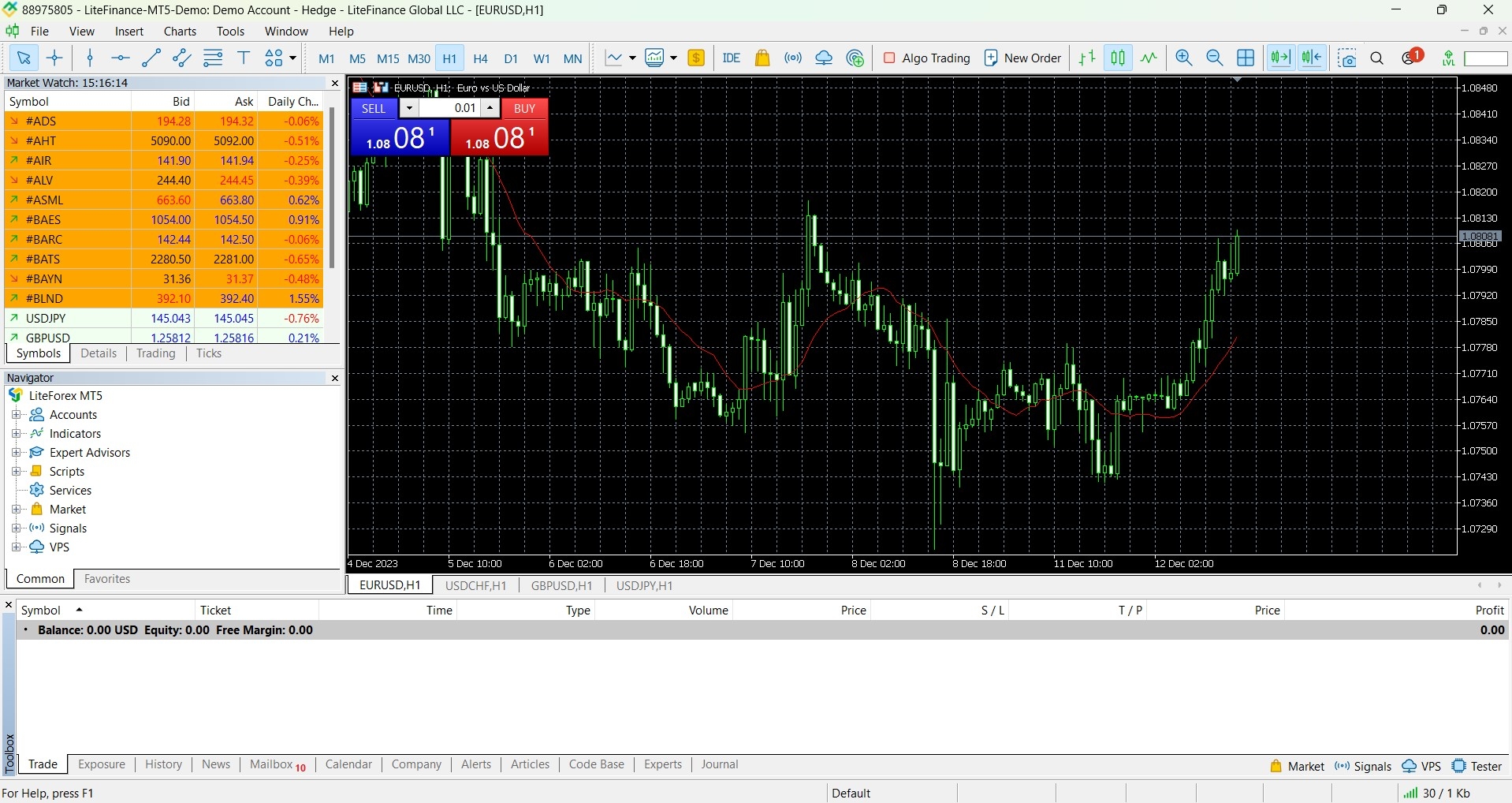Viewport: 1512px width, 803px height.
Task: Click the New Order button
Action: 1022,58
